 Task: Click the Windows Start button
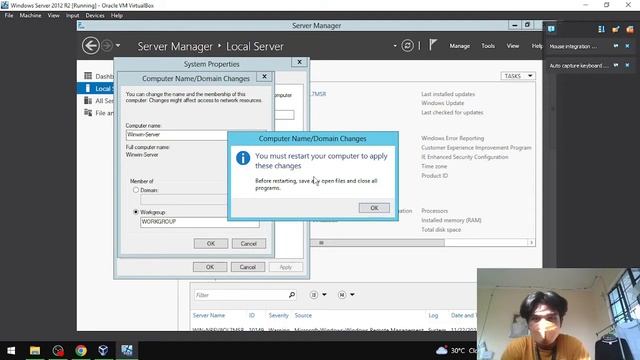point(11,350)
